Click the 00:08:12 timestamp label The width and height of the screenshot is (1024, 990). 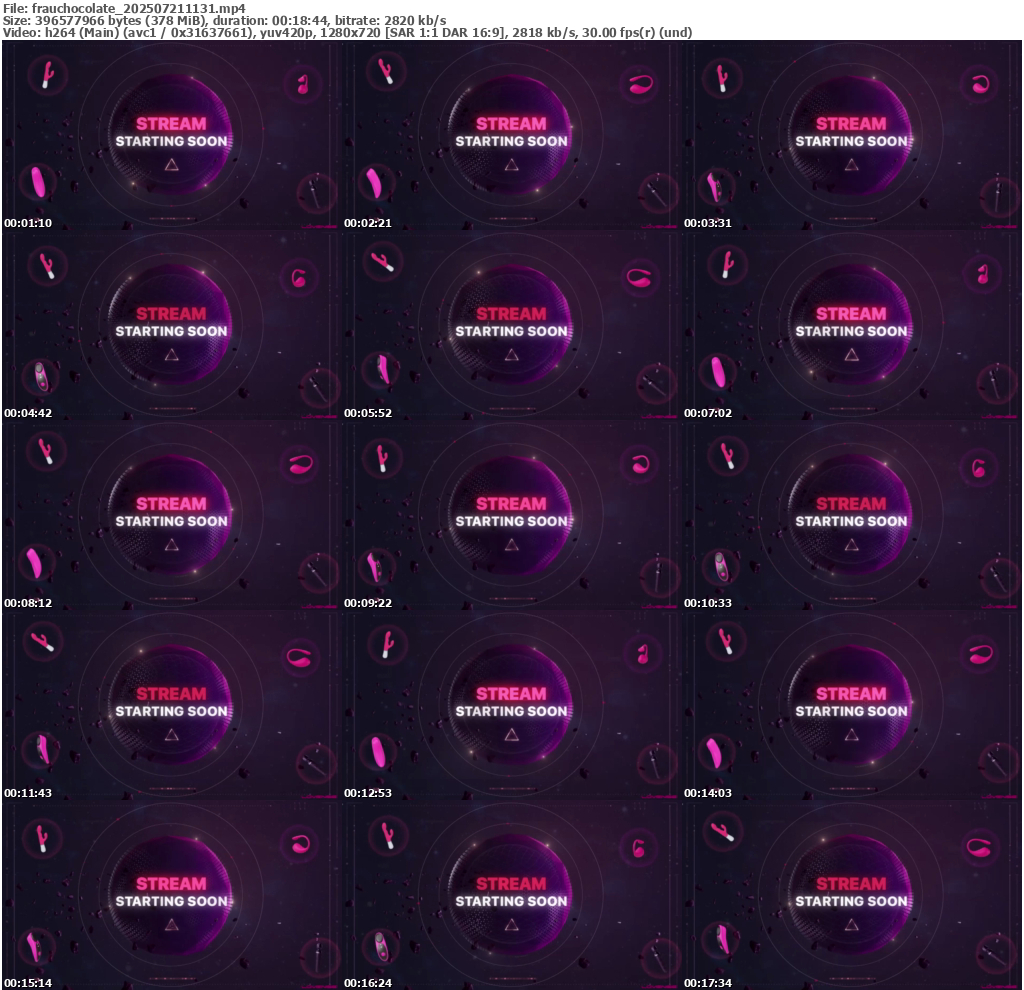coord(28,603)
